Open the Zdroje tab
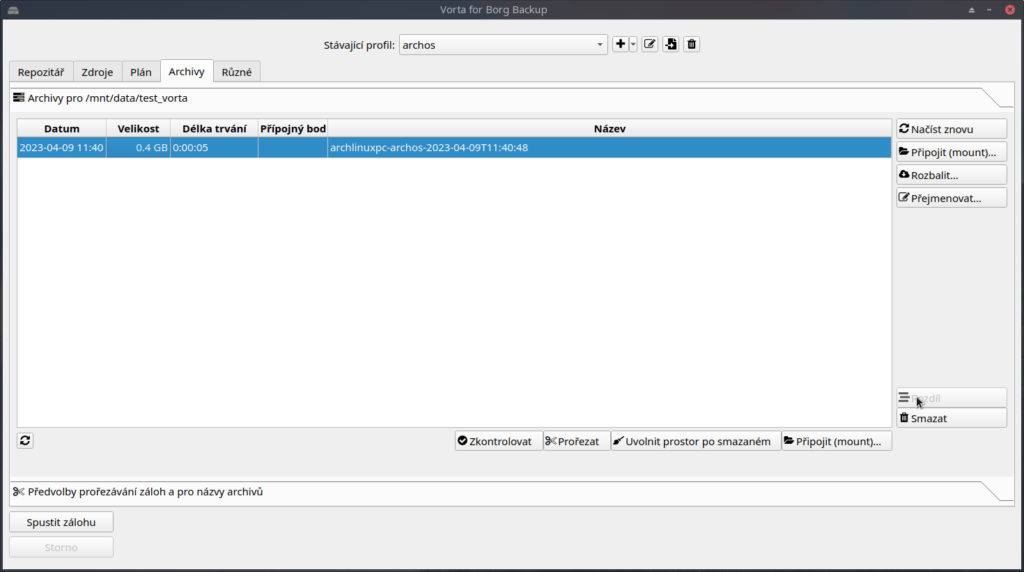Screen dimensions: 1024x572 (98, 72)
